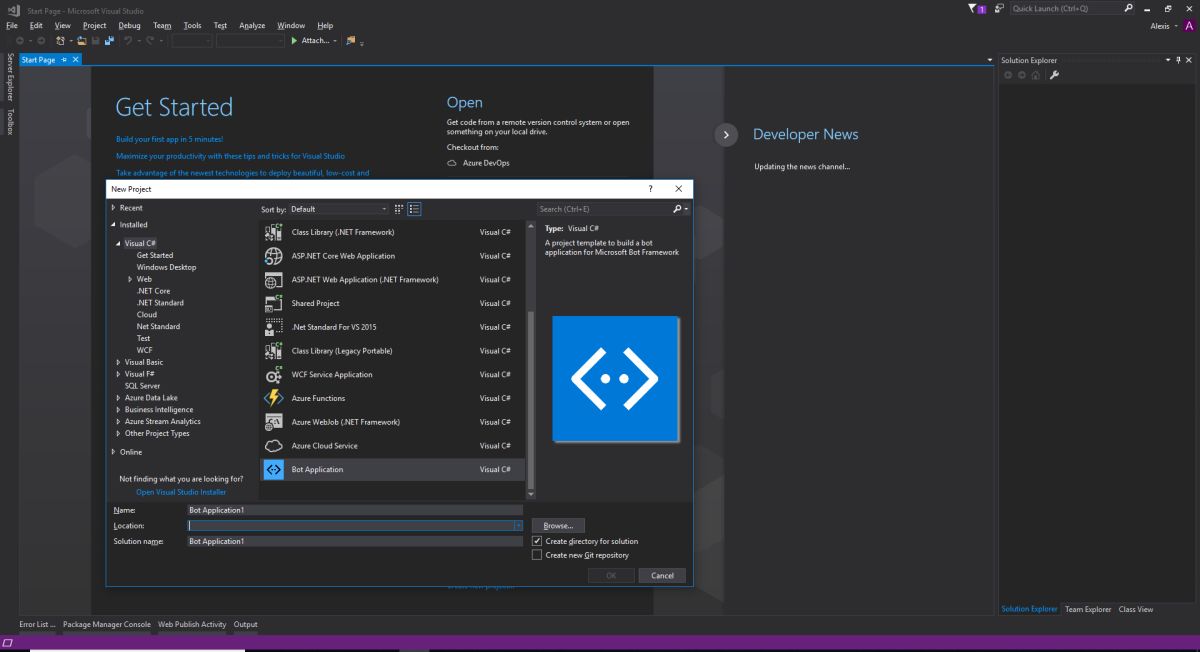Open the Package Manager Console tab
This screenshot has height=652, width=1200.
[107, 624]
